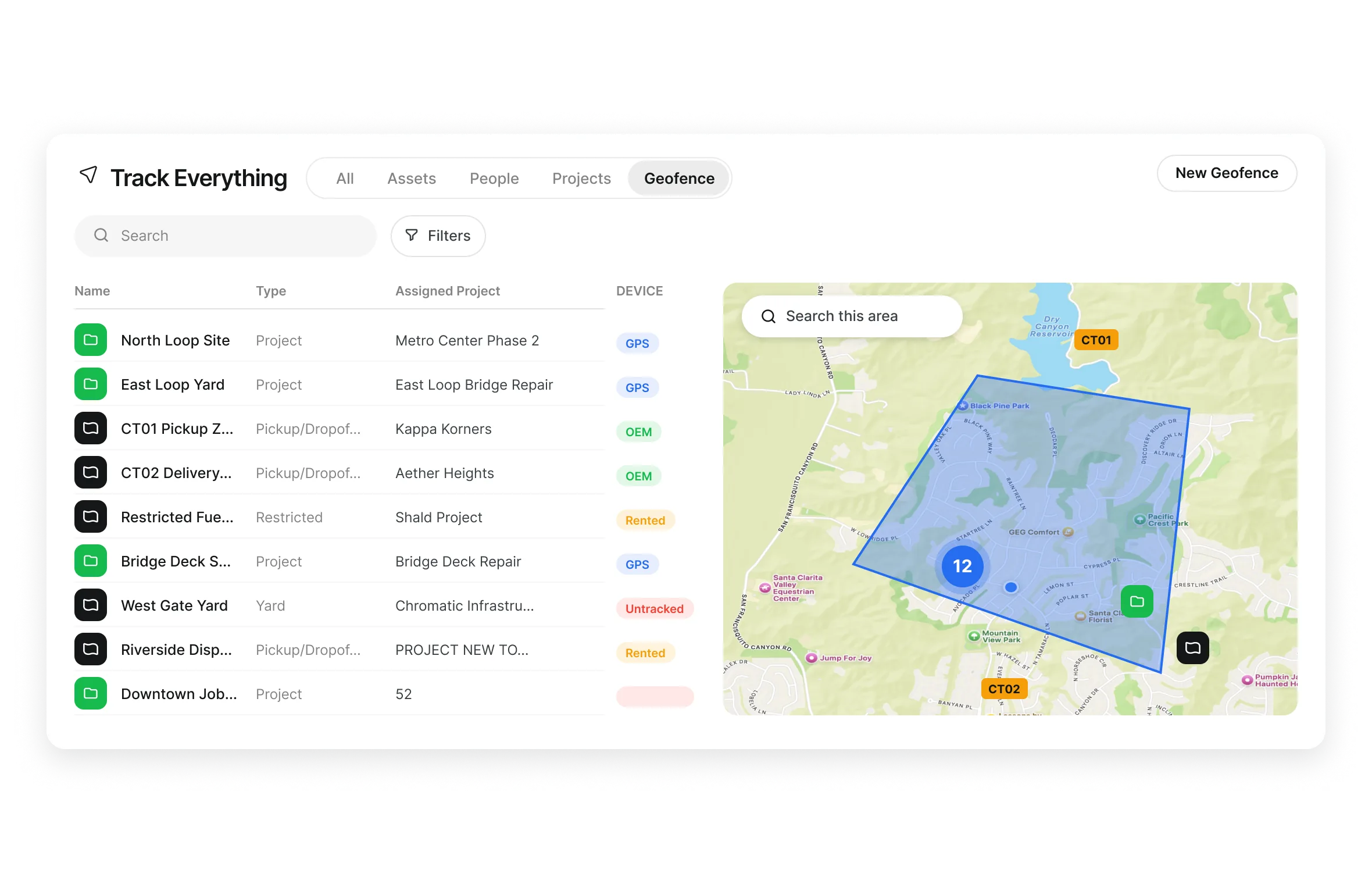
Task: Click the black geofence icon for CT01 Pickup Z...
Action: (91, 428)
